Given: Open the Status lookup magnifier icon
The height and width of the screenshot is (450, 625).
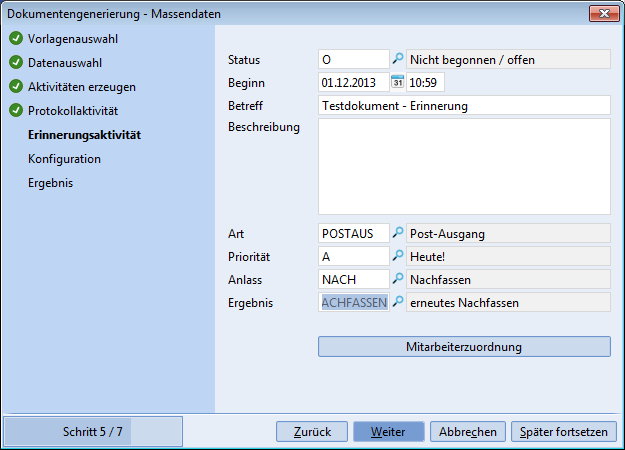Looking at the screenshot, I should [x=398, y=59].
